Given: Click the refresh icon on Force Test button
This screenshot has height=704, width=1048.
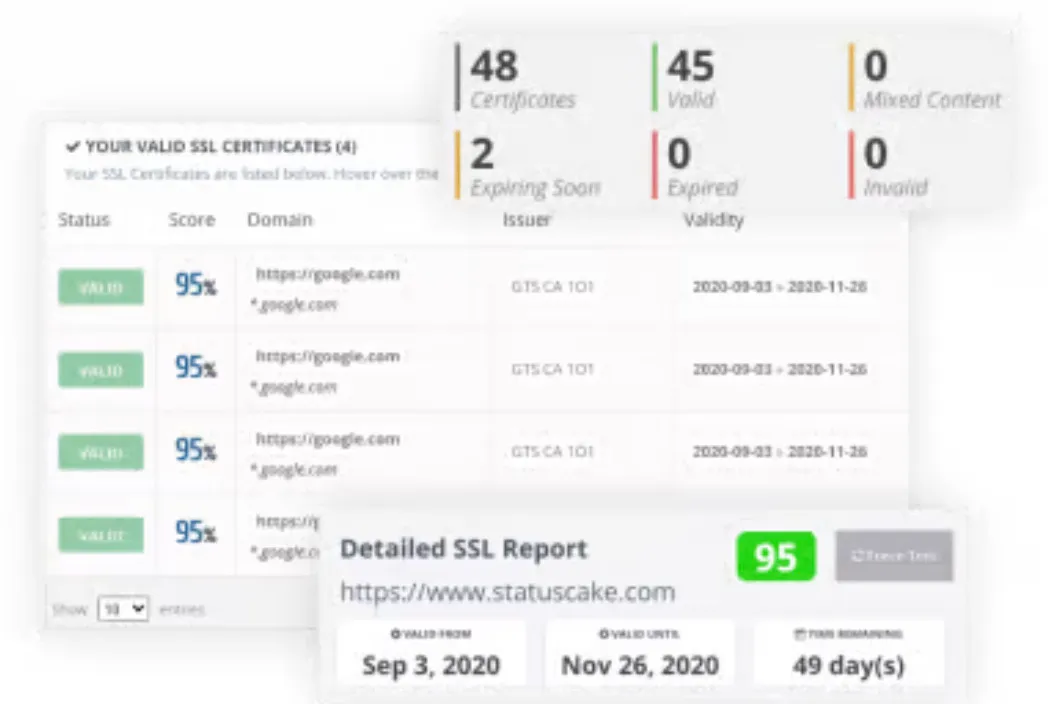Looking at the screenshot, I should [858, 556].
